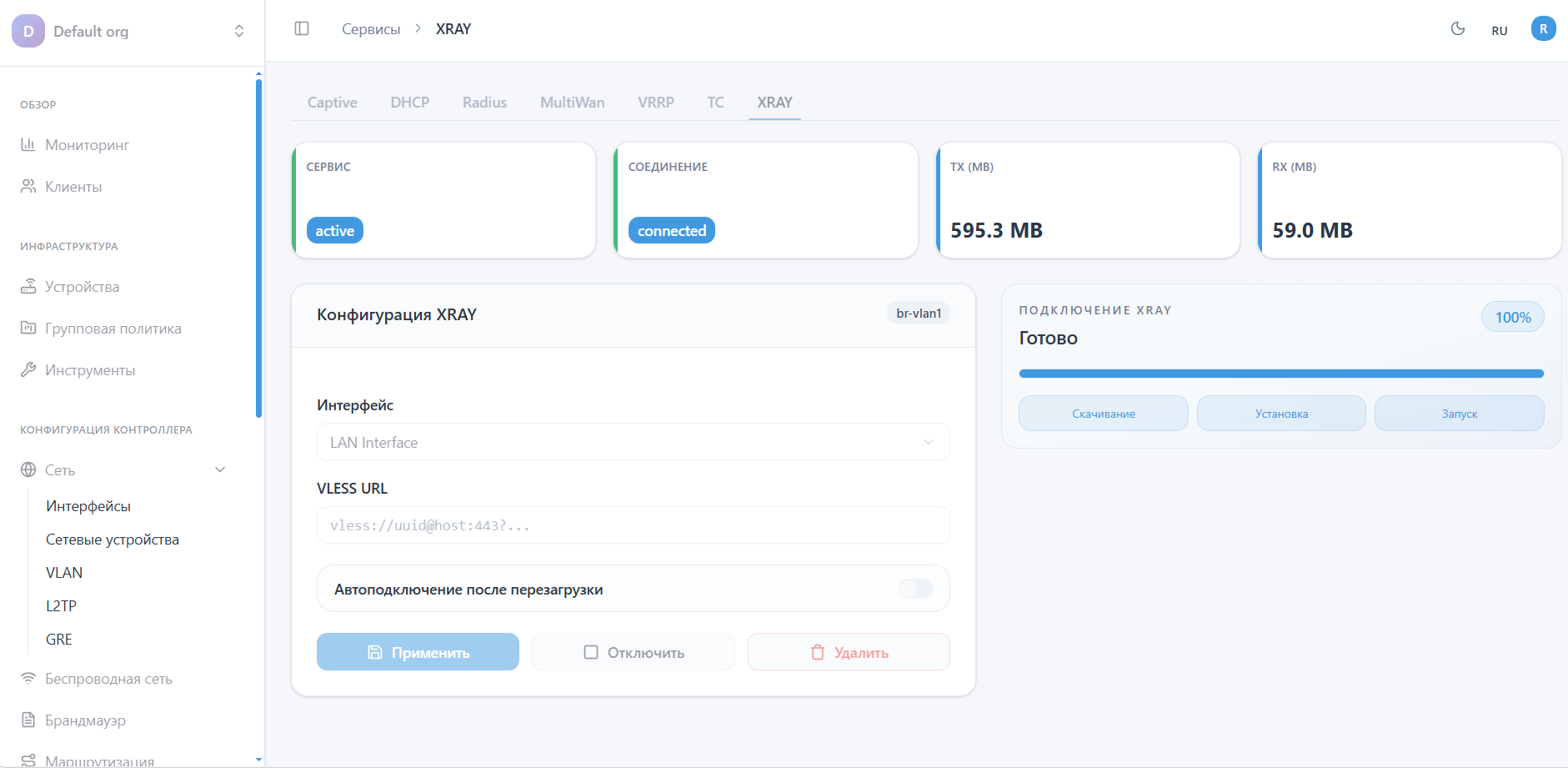Image resolution: width=1568 pixels, height=768 pixels.
Task: Click the Удалить button
Action: point(849,652)
